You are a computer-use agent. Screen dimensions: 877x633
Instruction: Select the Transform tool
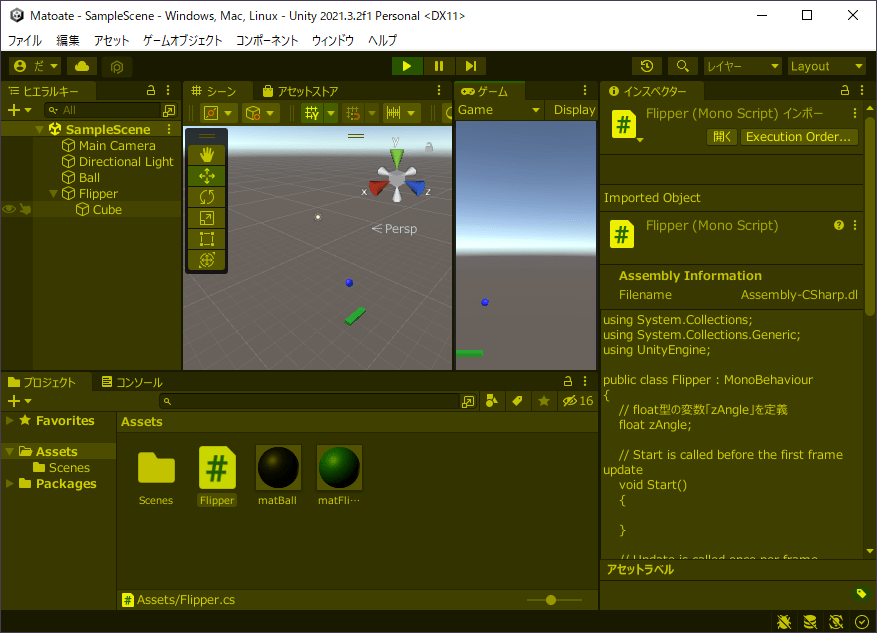[206, 260]
